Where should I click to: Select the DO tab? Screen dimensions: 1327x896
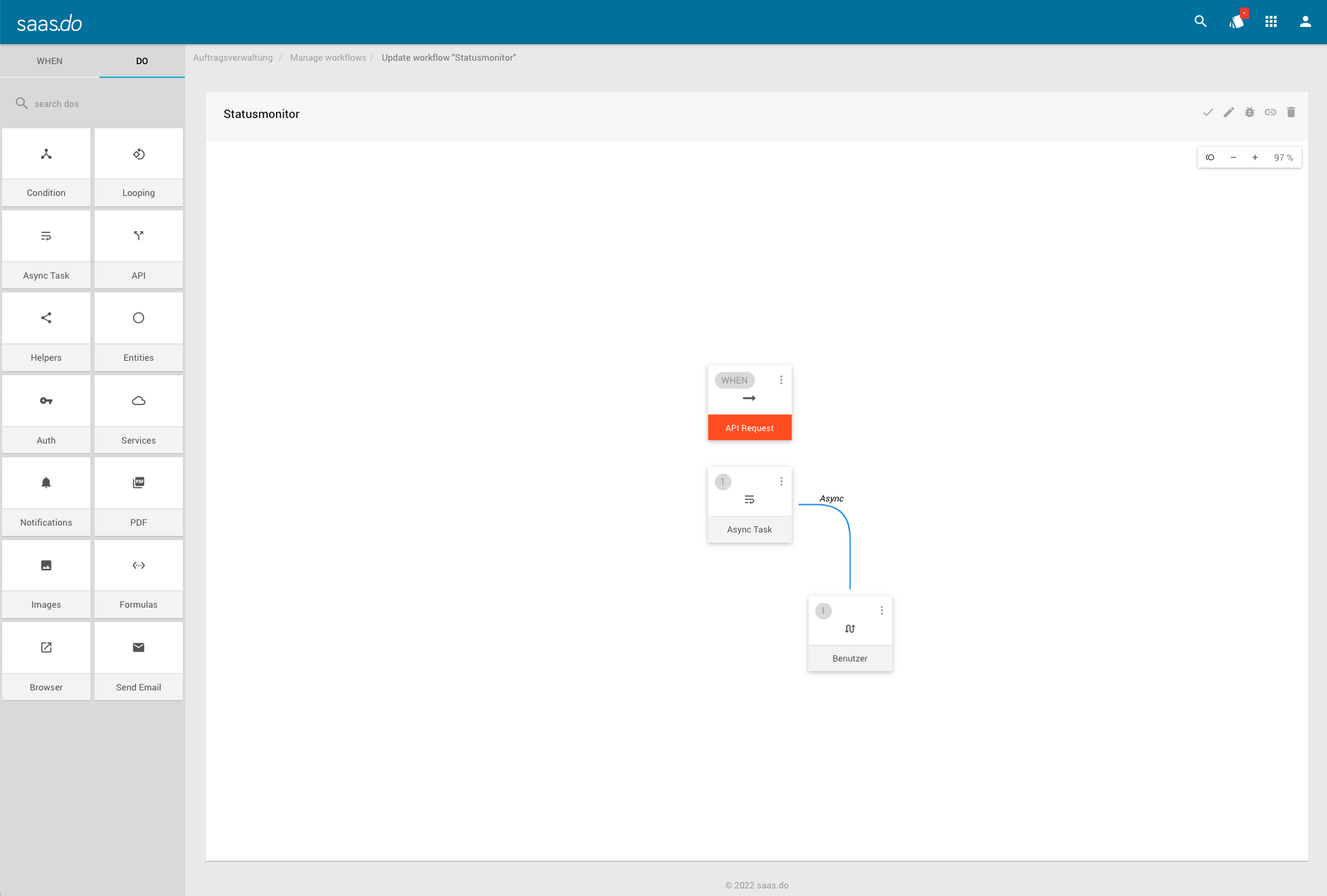click(x=141, y=61)
